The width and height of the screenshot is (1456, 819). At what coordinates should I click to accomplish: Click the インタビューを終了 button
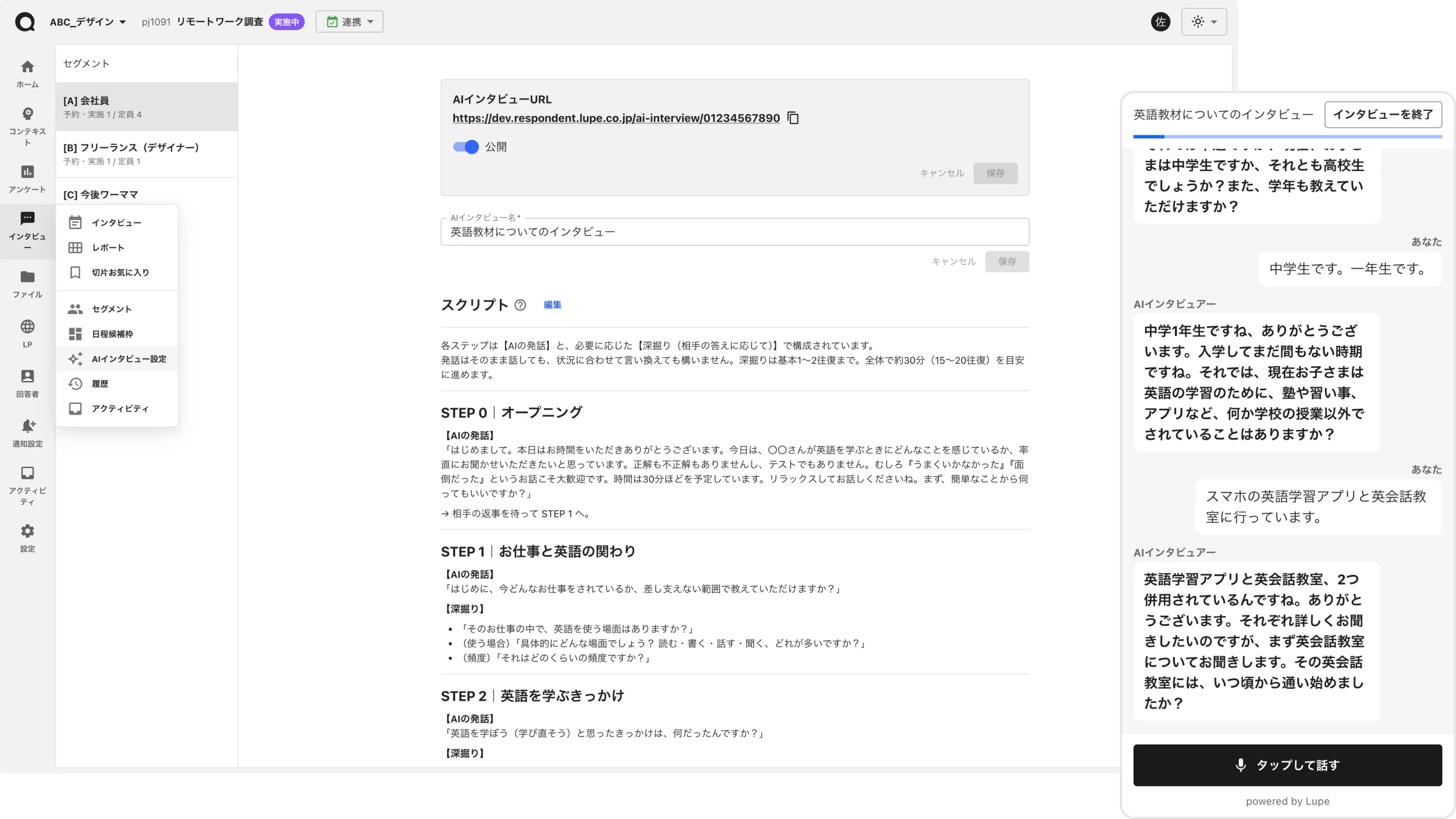pyautogui.click(x=1383, y=114)
